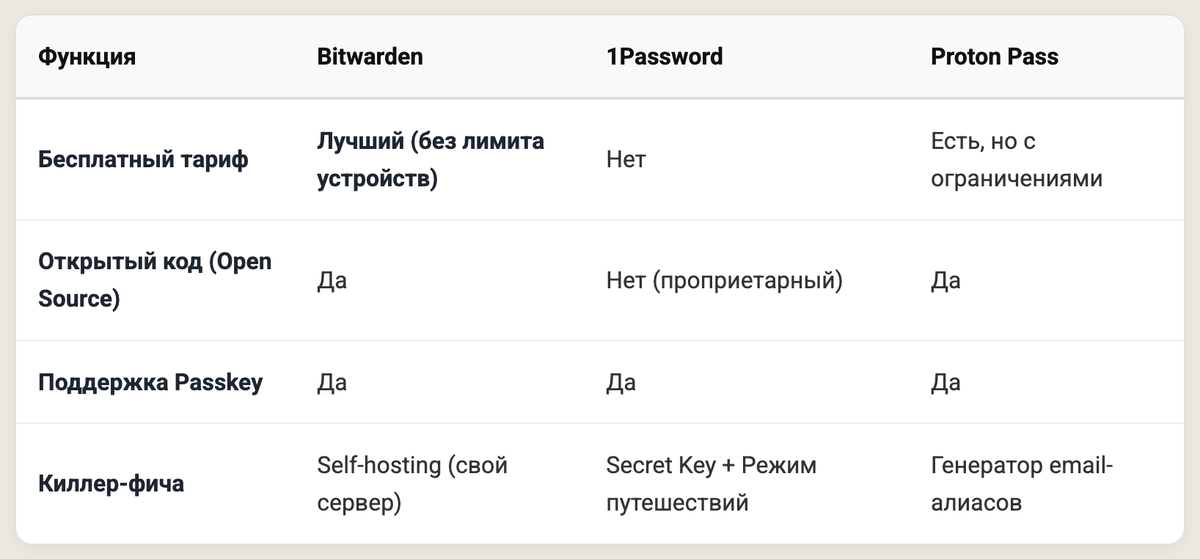
Task: Click the Bitwarden column header
Action: tap(369, 57)
